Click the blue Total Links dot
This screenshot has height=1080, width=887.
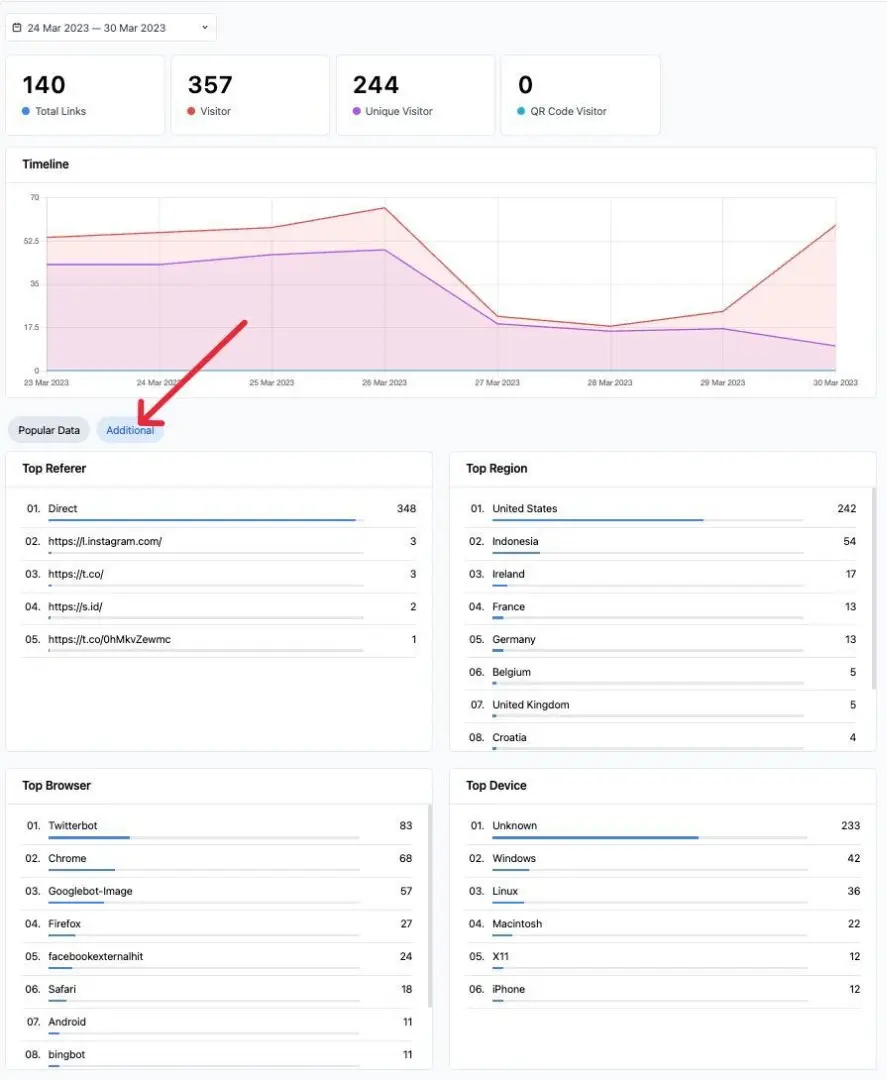point(26,112)
